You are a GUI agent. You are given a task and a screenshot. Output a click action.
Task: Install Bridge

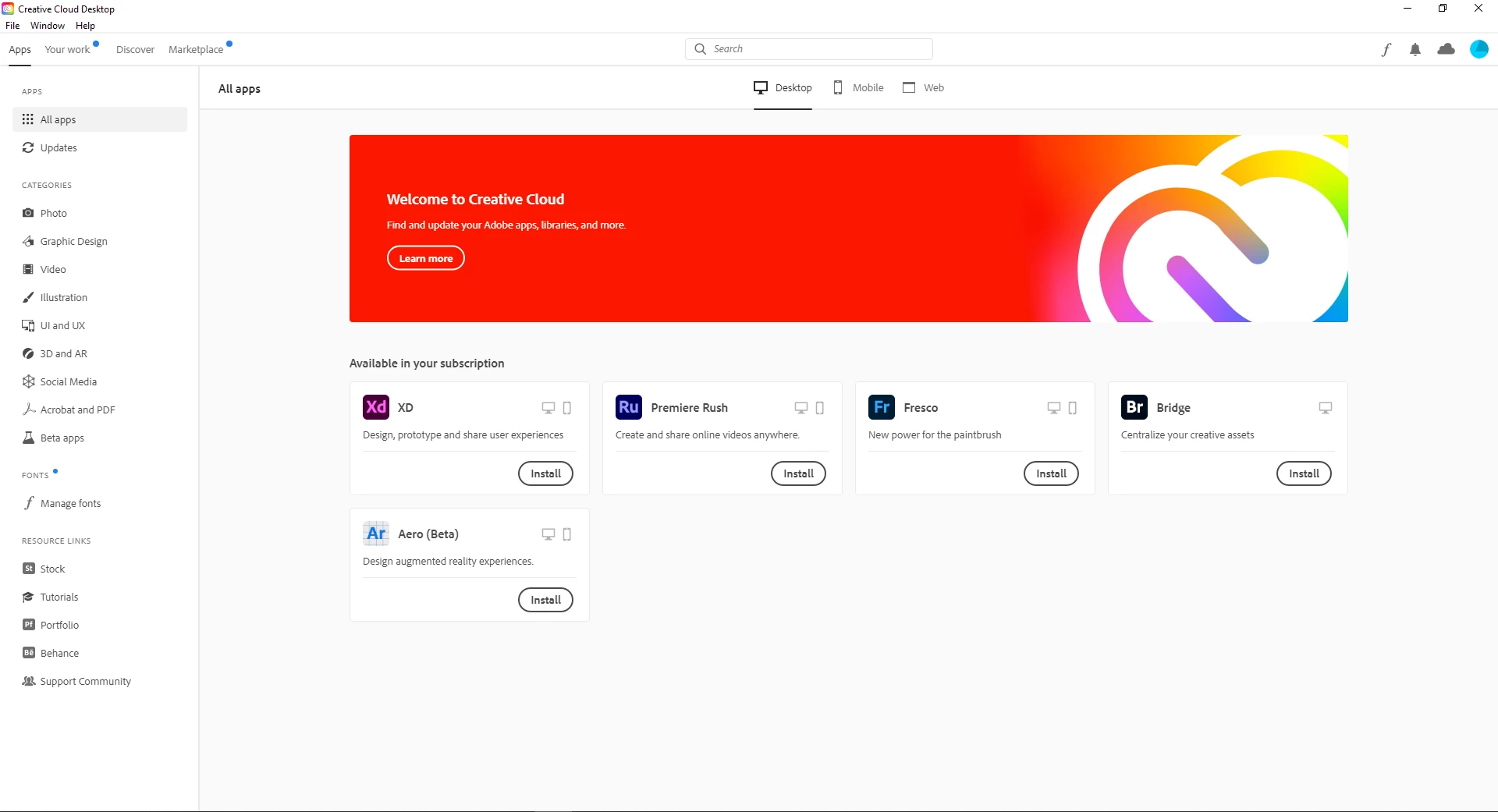(1305, 473)
